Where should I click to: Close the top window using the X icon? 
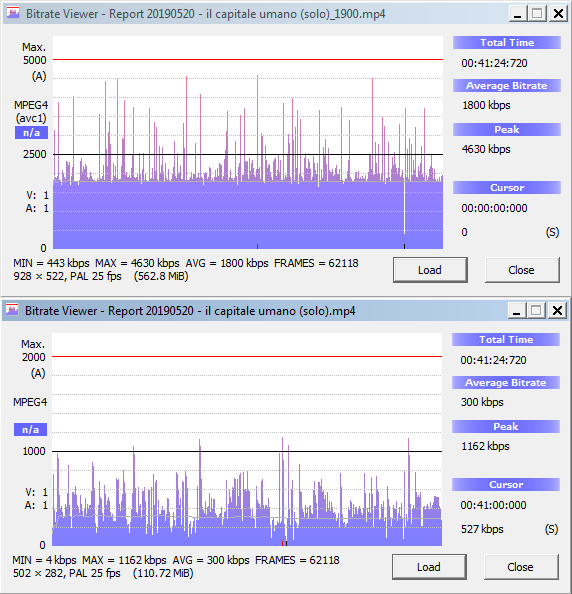(x=558, y=14)
